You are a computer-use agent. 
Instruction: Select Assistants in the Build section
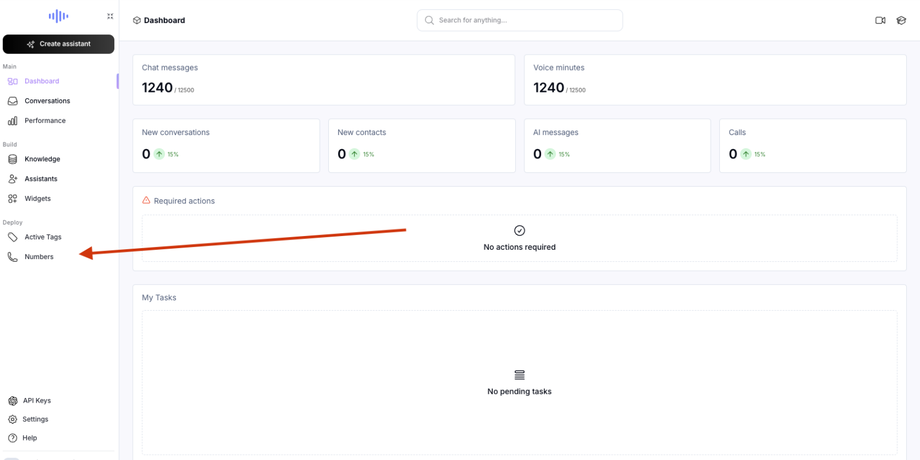coord(41,179)
